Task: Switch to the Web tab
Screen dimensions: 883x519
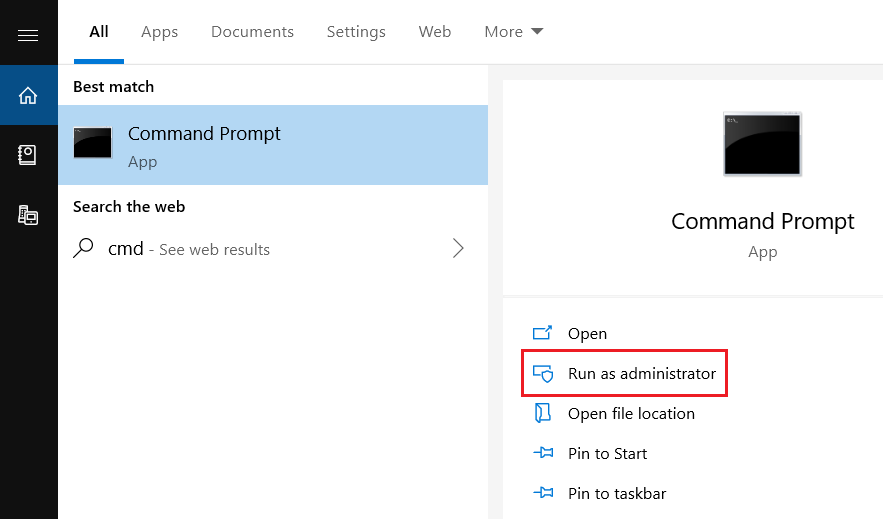Action: pyautogui.click(x=434, y=32)
